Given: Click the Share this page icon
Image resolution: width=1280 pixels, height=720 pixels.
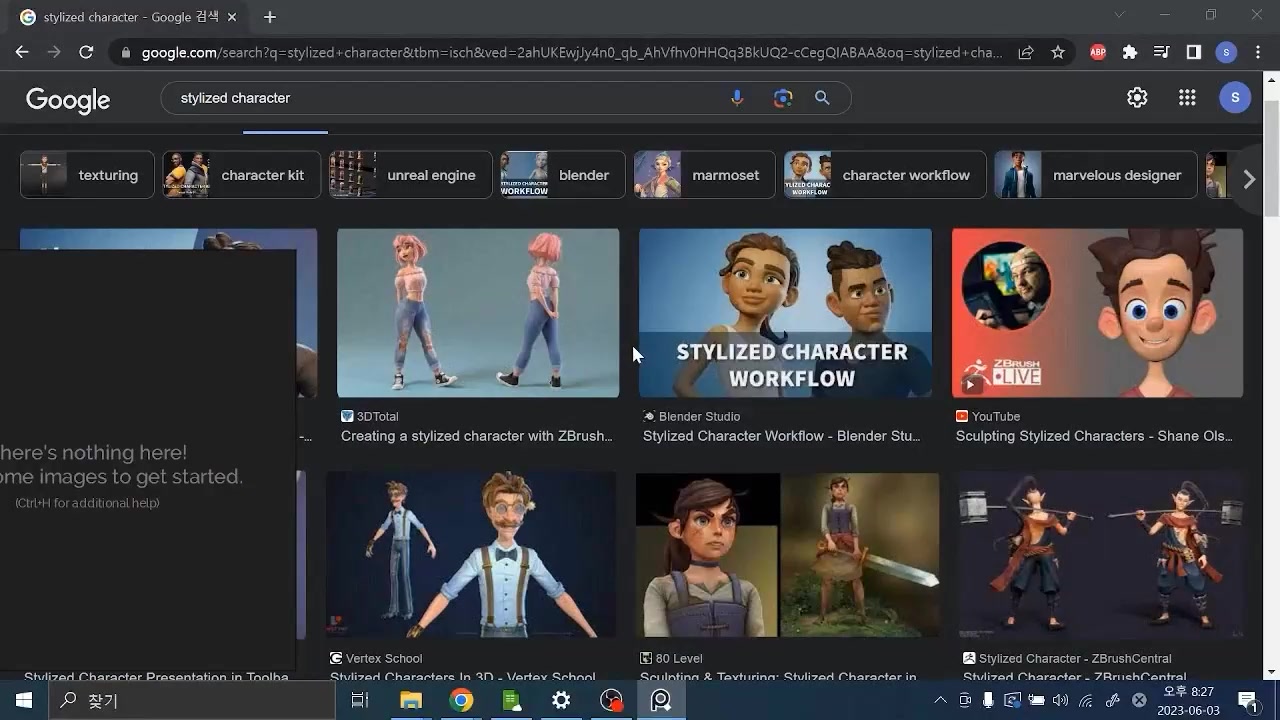Looking at the screenshot, I should point(1026,53).
